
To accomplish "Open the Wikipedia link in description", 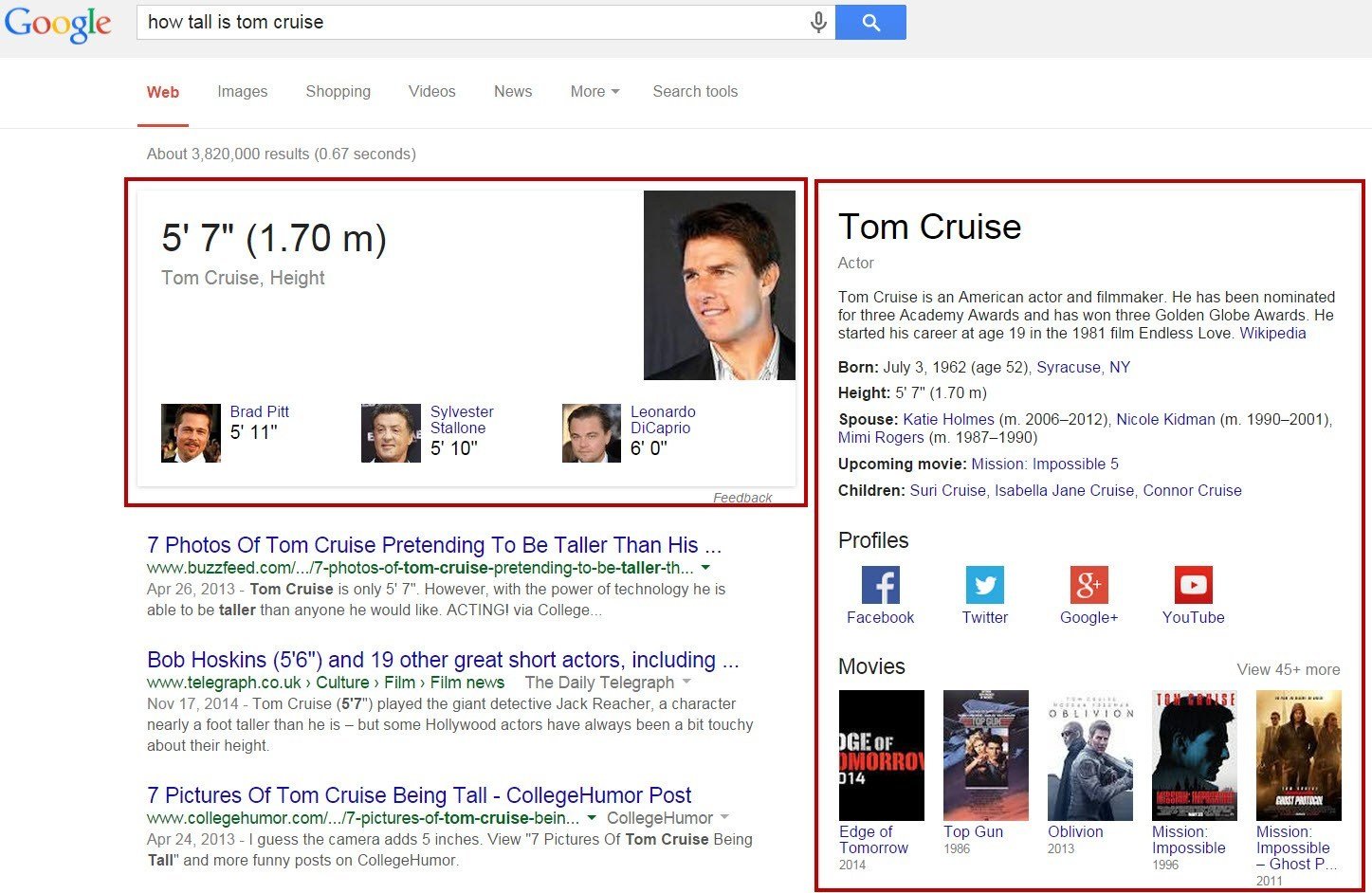I will click(1272, 334).
